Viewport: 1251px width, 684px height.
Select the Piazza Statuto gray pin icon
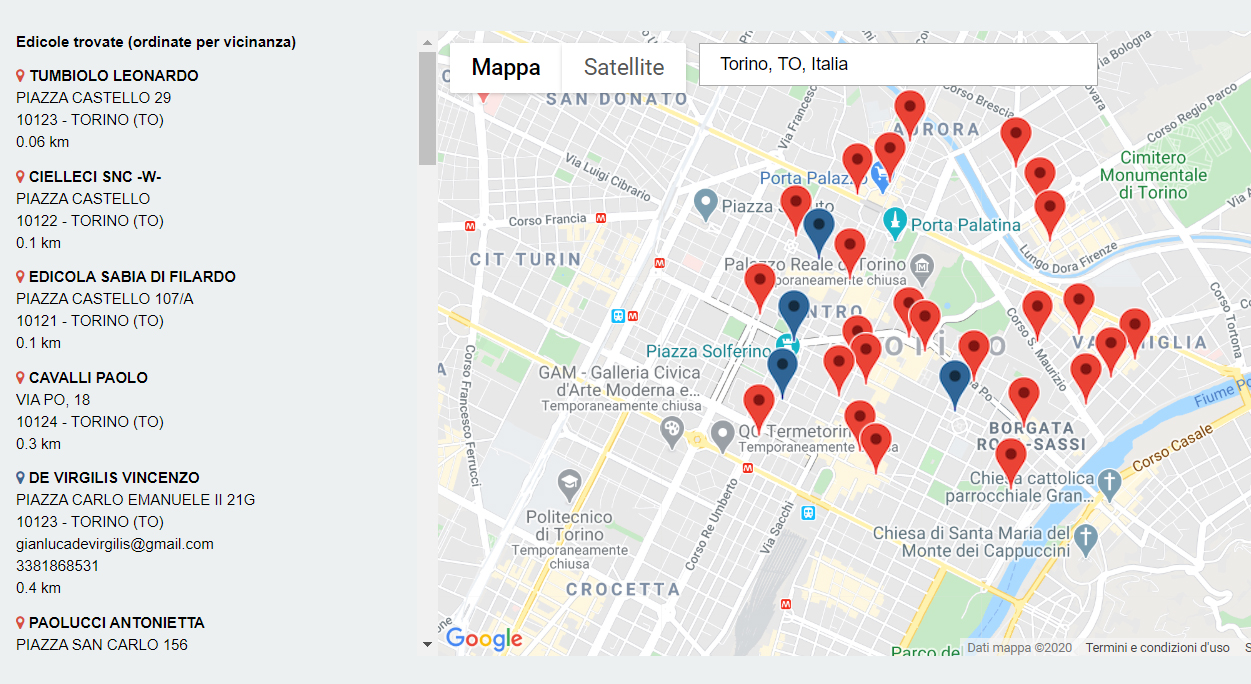pyautogui.click(x=706, y=204)
